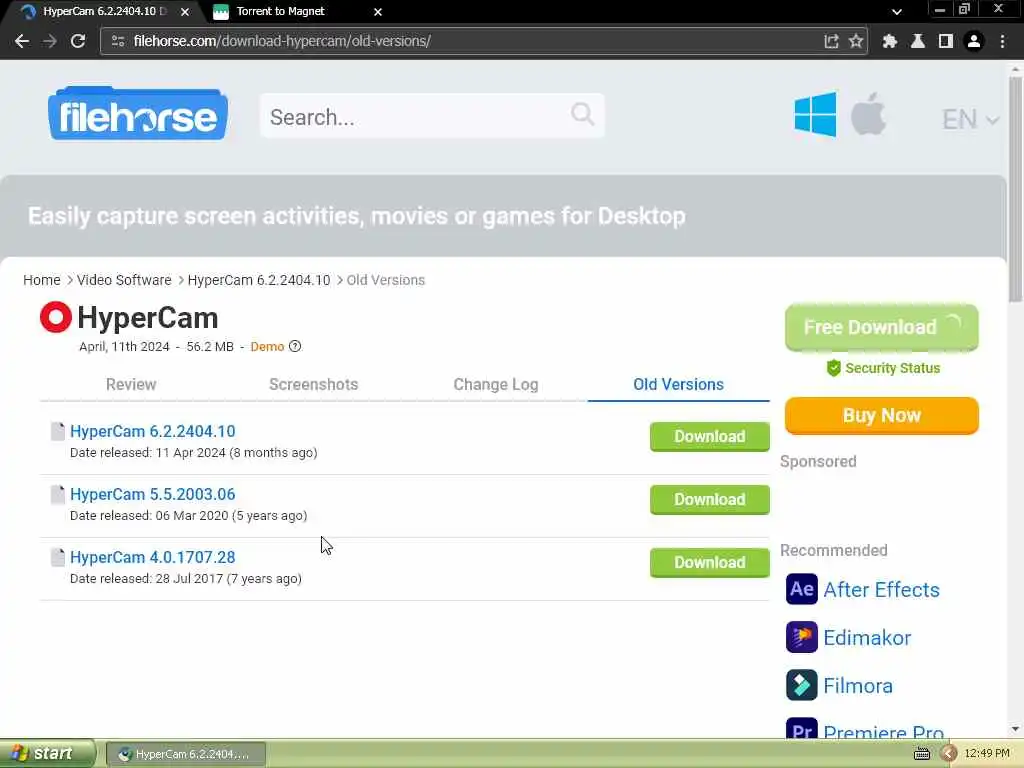Toggle the browser side panel icon
Viewport: 1024px width, 768px height.
click(946, 41)
